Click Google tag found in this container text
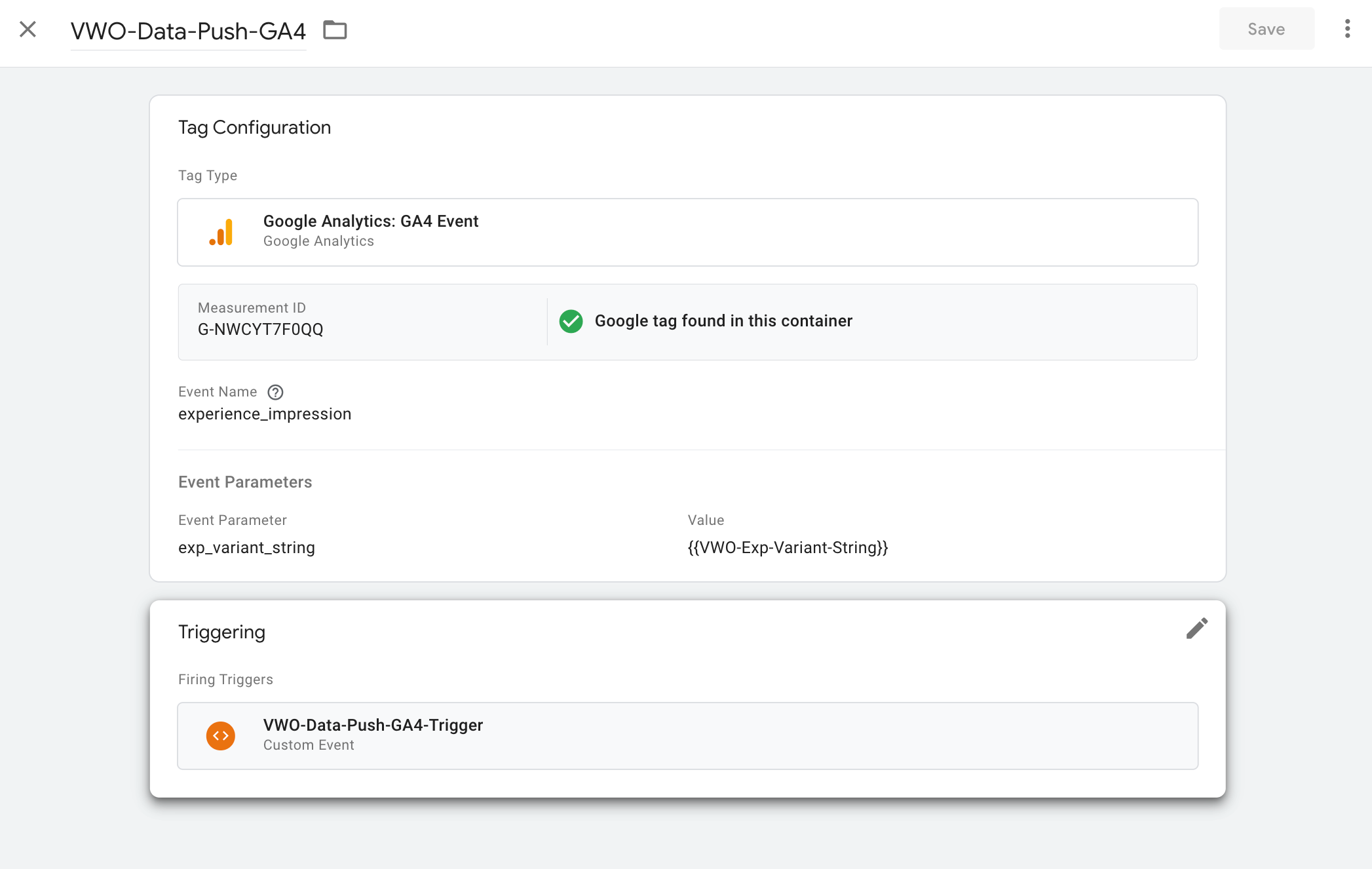Viewport: 1372px width, 869px height. [x=723, y=321]
